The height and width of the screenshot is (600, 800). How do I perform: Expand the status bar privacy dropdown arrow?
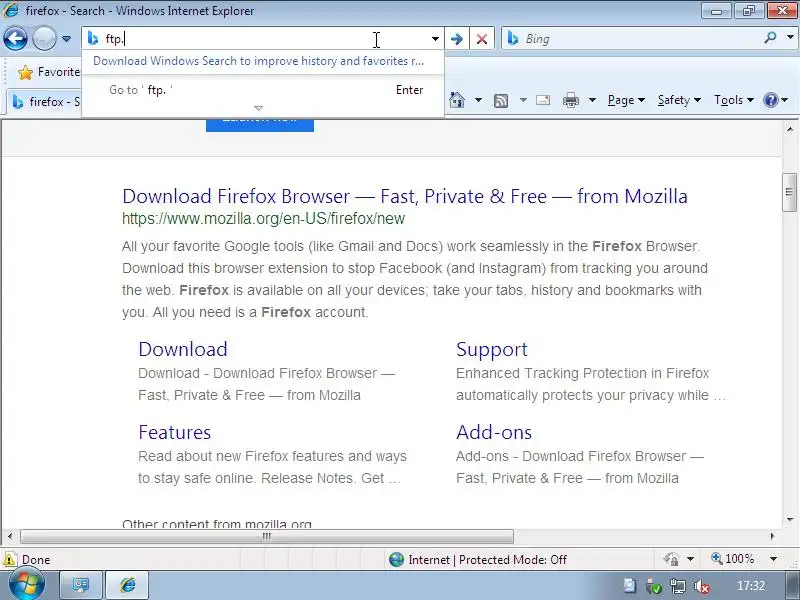point(690,559)
